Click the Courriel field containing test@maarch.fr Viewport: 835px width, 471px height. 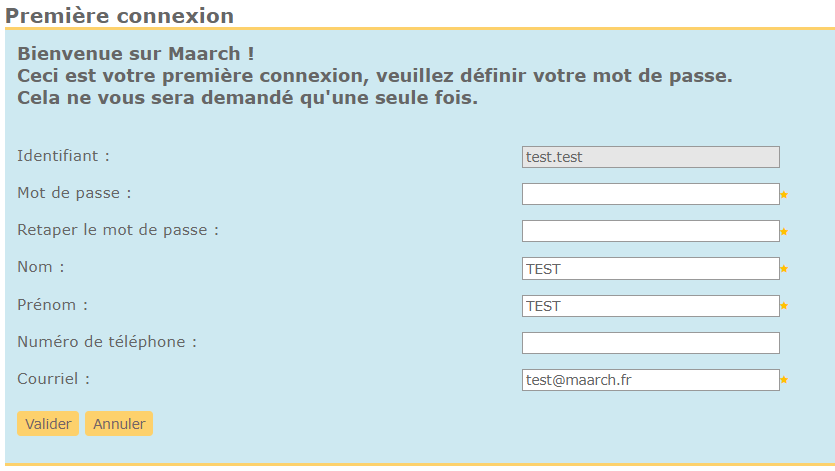[x=650, y=380]
